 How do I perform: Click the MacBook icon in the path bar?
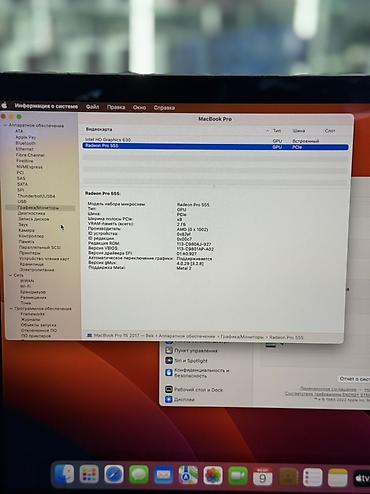(x=89, y=335)
